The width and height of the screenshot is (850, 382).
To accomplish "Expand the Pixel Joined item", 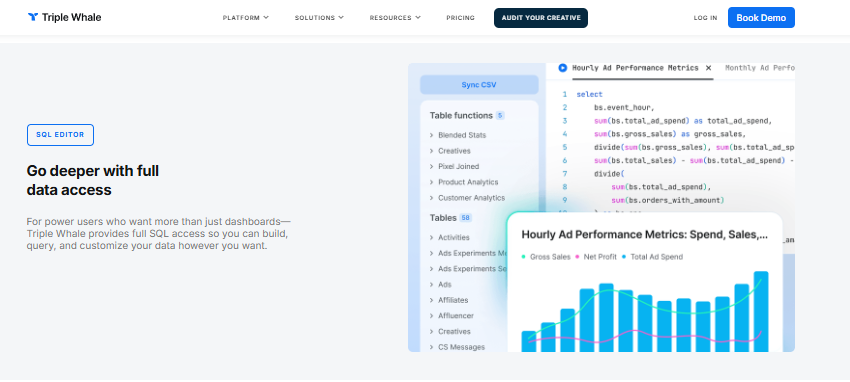I will (x=454, y=166).
